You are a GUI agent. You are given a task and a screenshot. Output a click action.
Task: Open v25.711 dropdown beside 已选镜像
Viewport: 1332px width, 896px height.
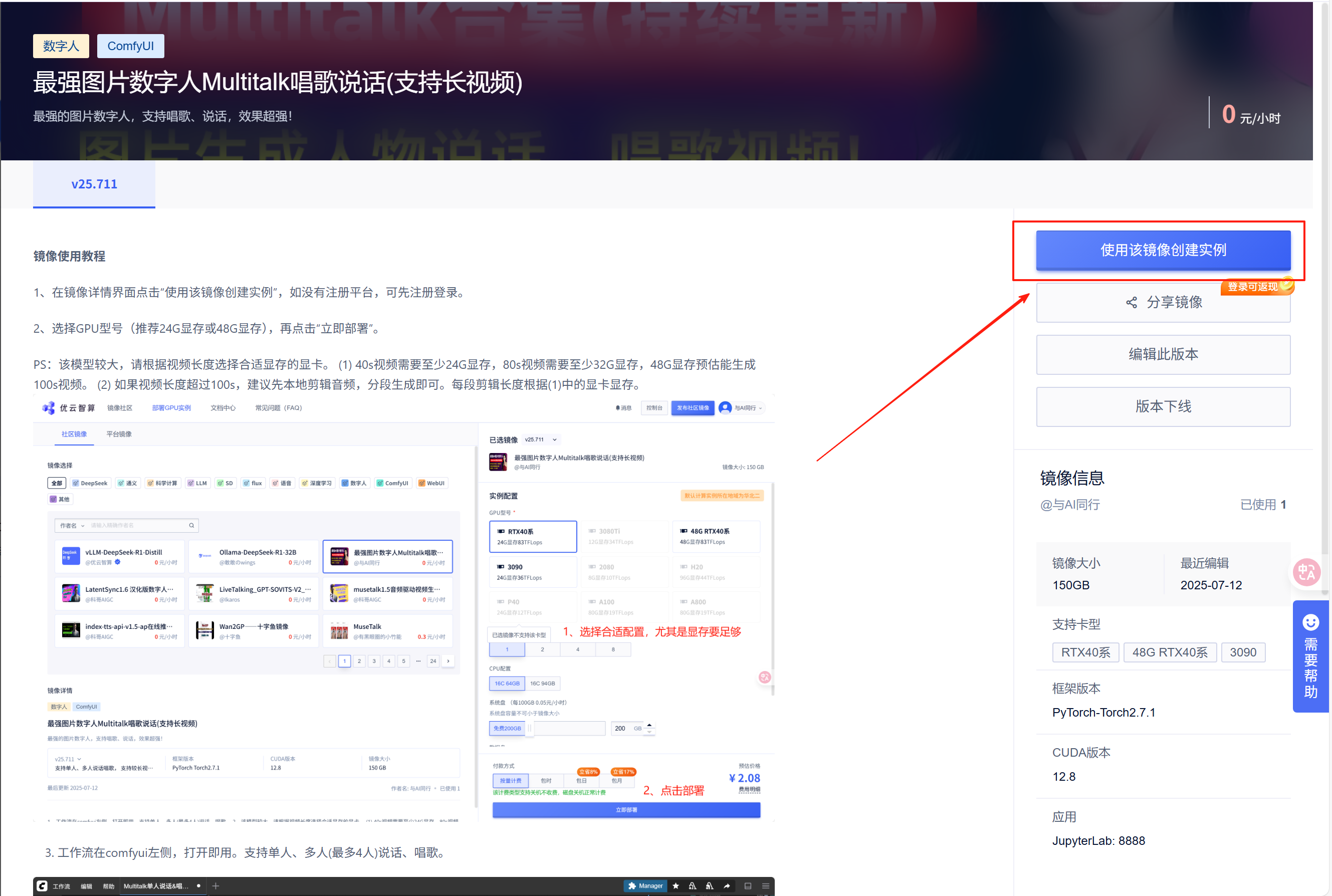(541, 439)
